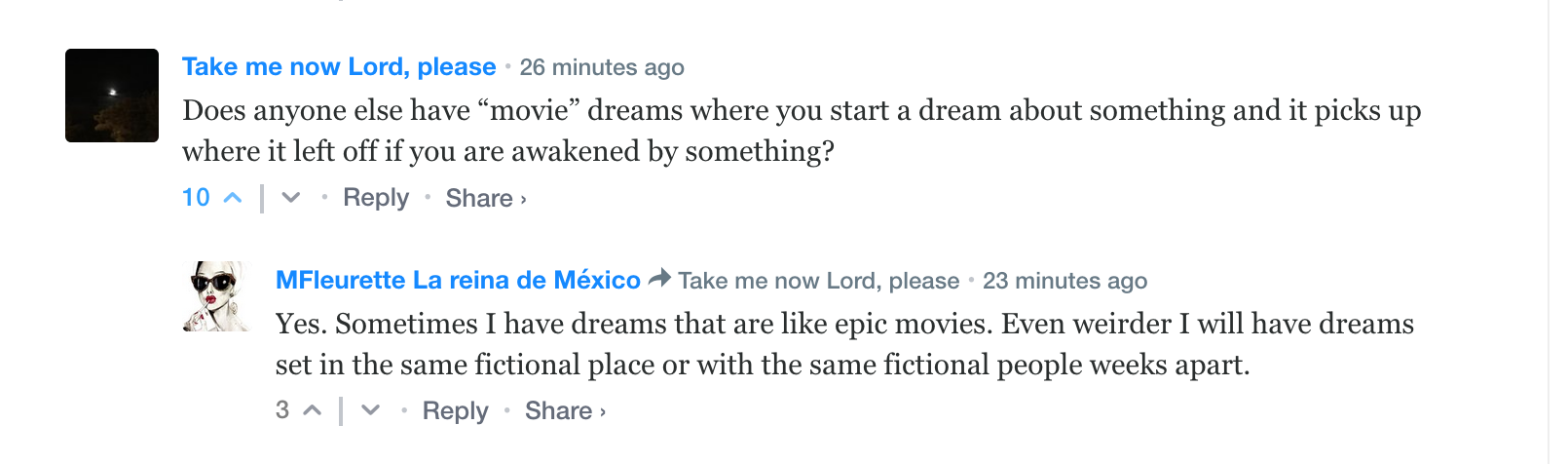Open the "26 minutes ago" timestamp permalink

point(602,68)
